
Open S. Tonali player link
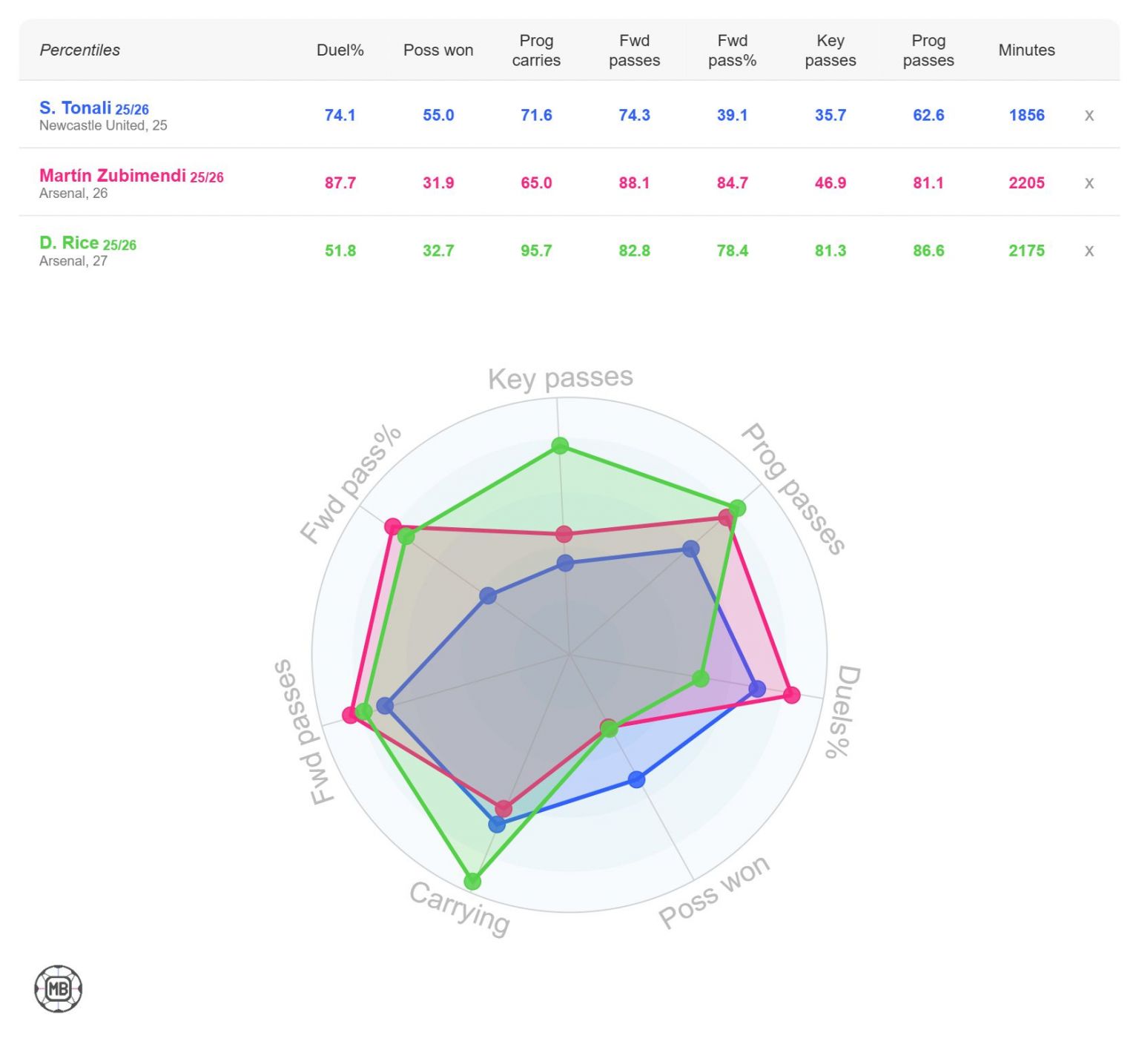tap(76, 108)
